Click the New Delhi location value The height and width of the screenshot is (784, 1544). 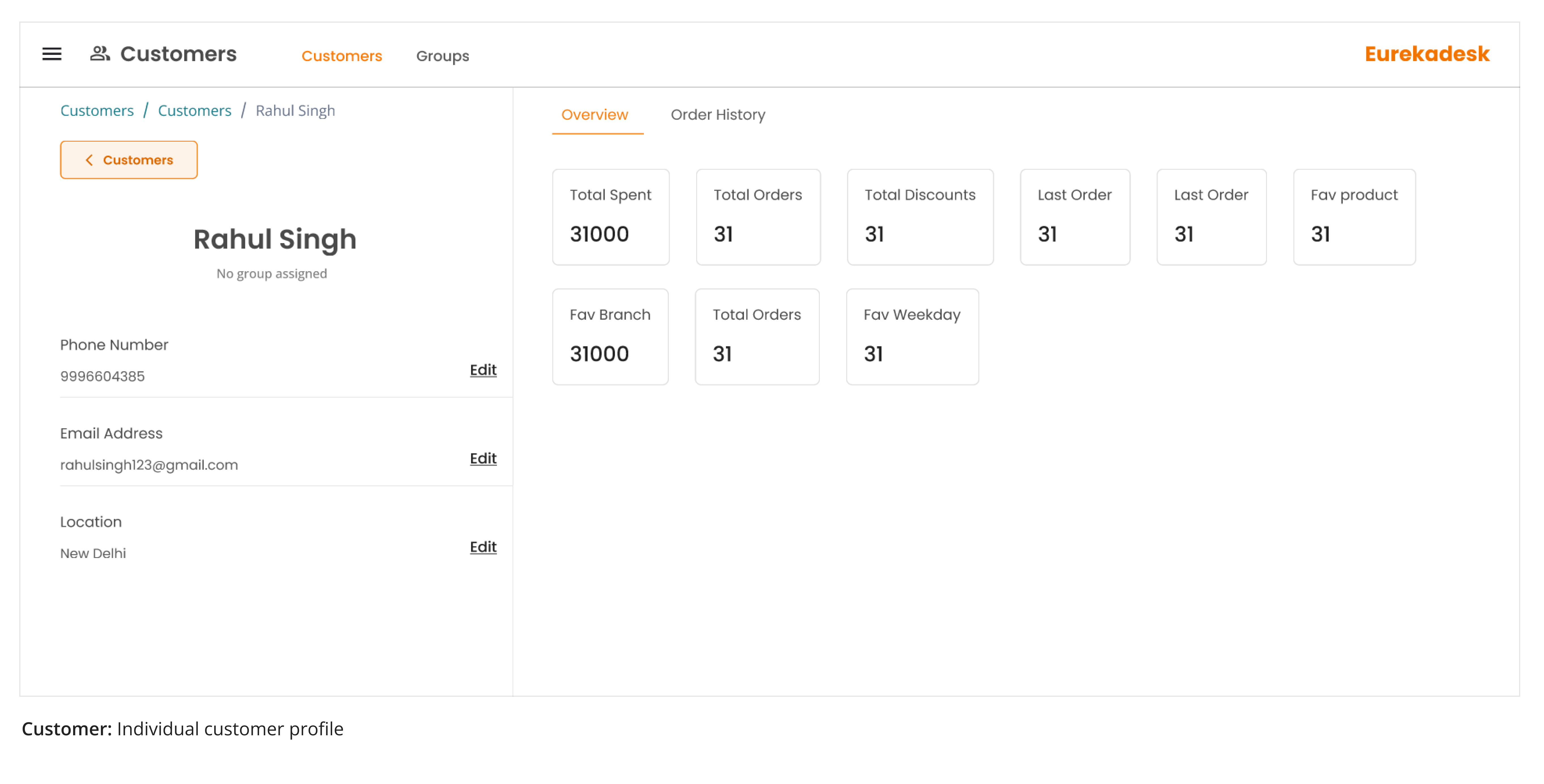93,553
